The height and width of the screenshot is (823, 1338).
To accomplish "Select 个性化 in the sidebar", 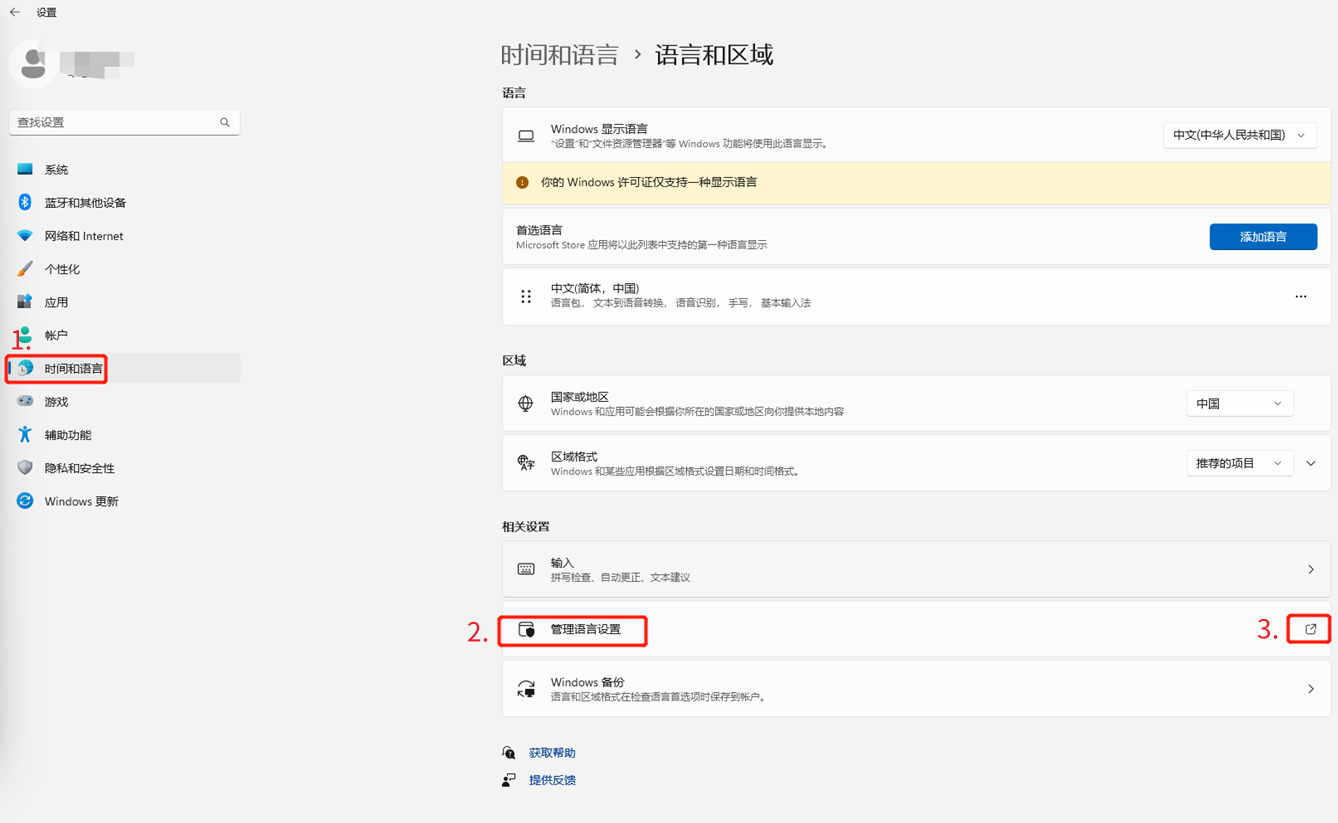I will pos(124,269).
